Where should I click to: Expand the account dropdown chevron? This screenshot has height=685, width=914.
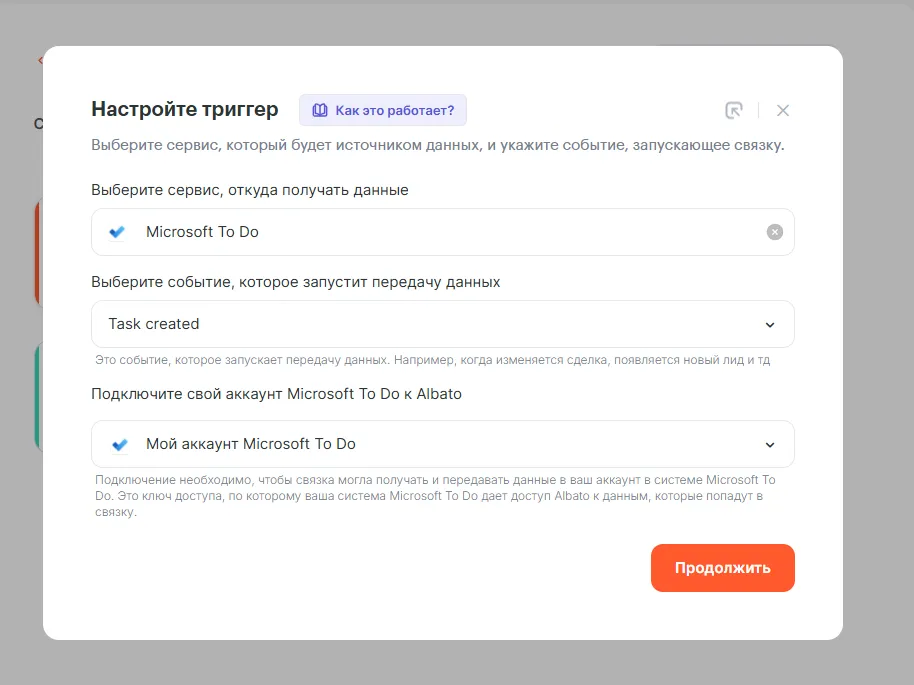coord(770,444)
